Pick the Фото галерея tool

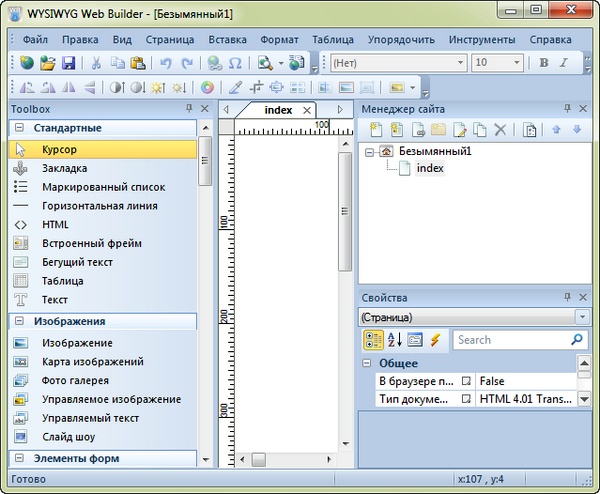(x=75, y=381)
